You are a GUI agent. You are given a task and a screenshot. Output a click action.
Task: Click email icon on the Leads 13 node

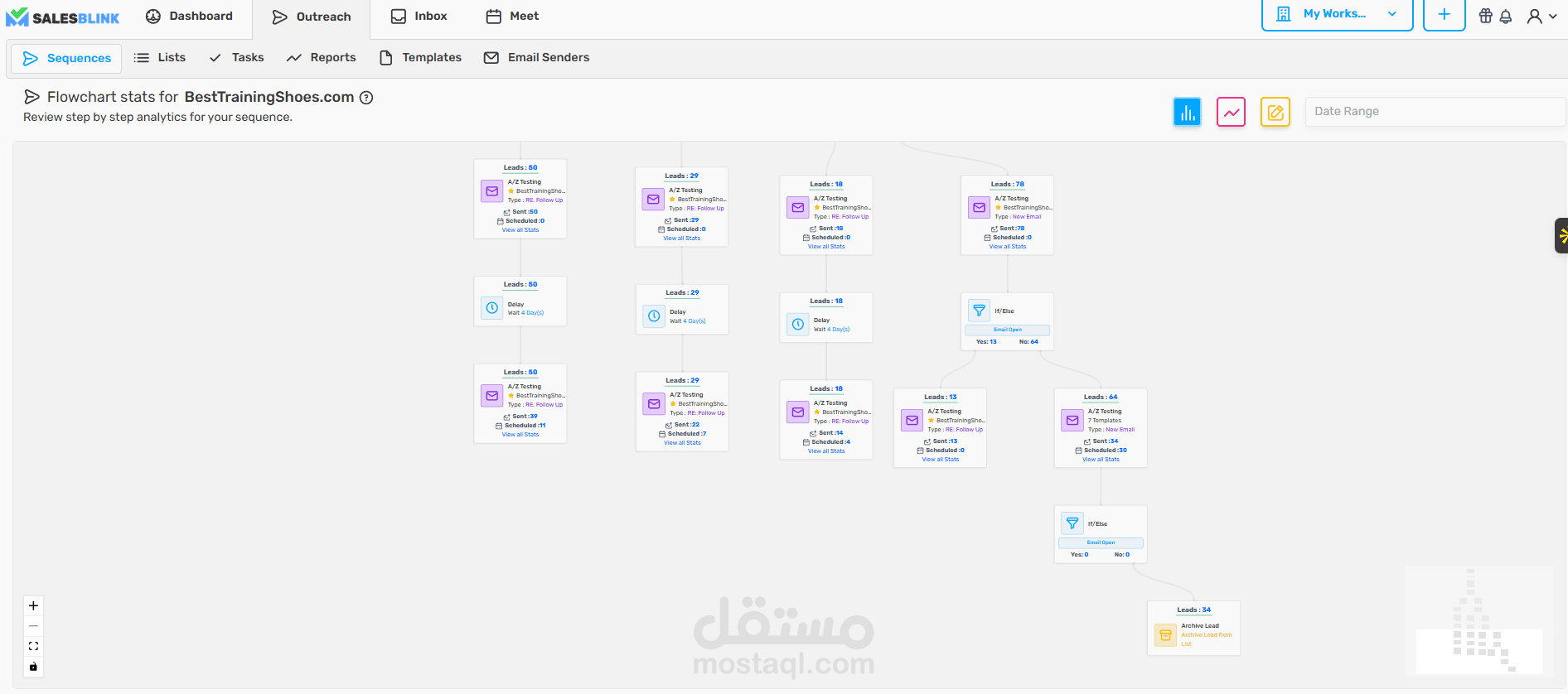(x=912, y=421)
